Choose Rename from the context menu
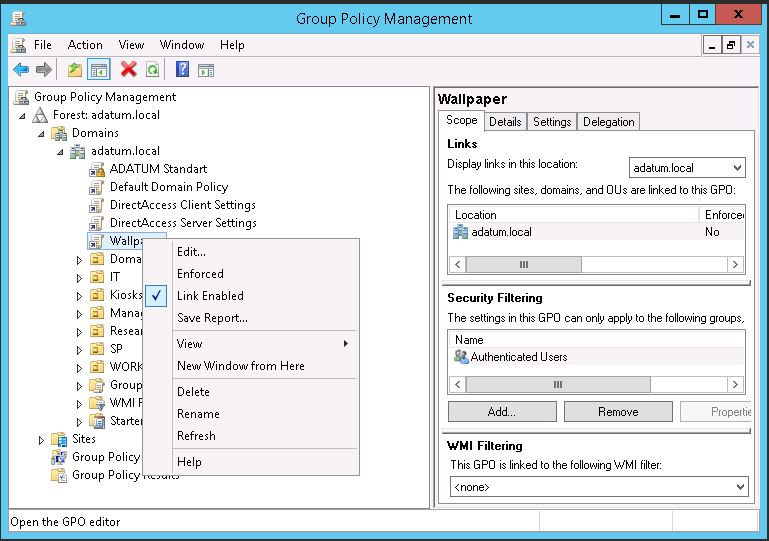This screenshot has width=769, height=541. tap(198, 414)
